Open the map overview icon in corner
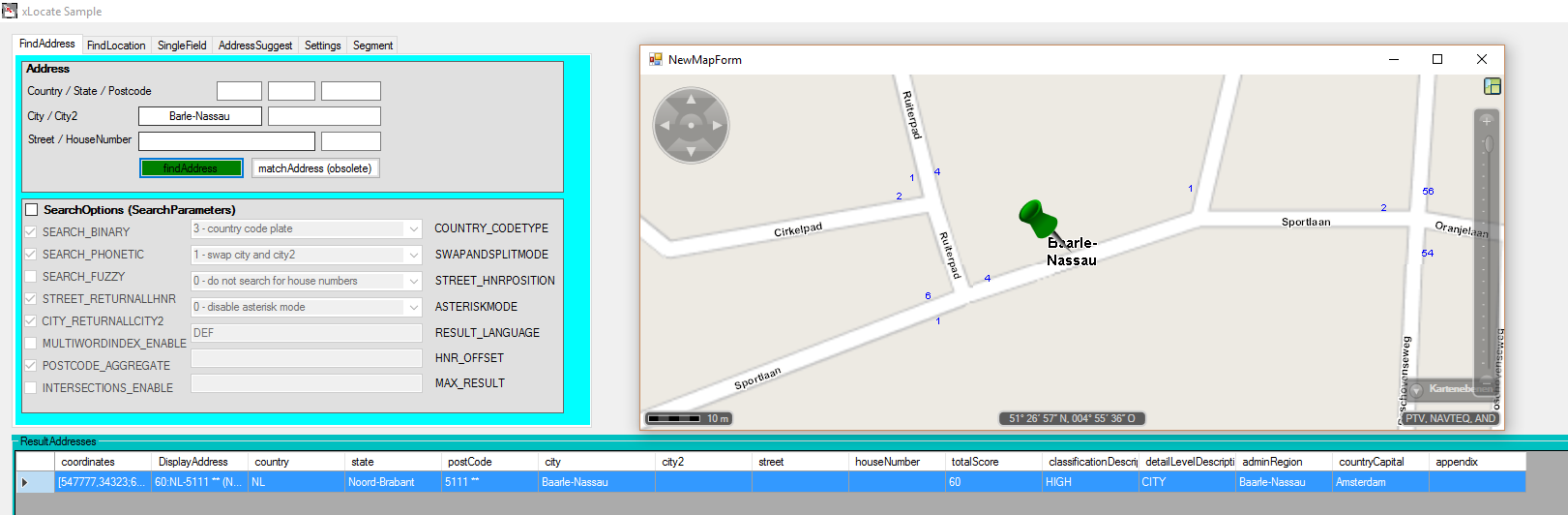This screenshot has height=515, width=1568. 1492,86
